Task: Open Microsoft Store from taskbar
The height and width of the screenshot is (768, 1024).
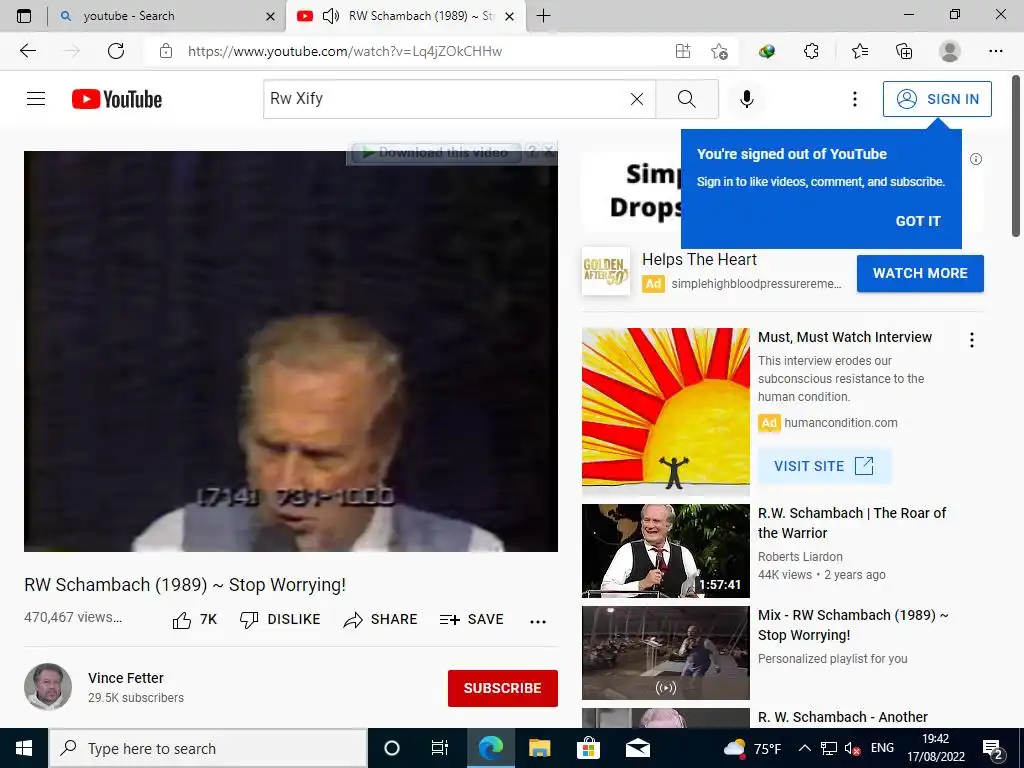Action: [x=588, y=748]
